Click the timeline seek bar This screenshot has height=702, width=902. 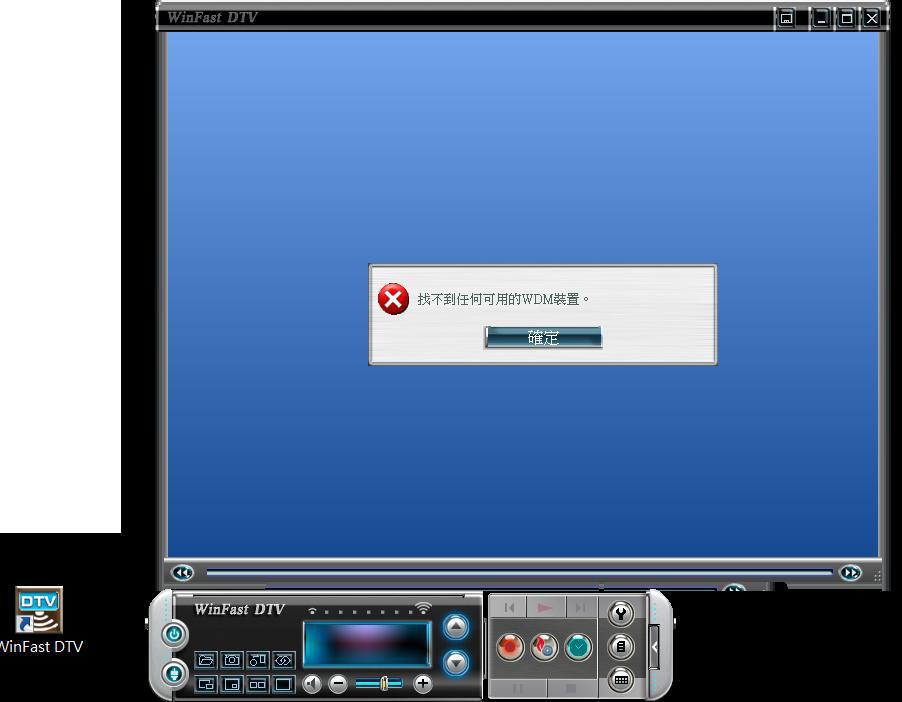pos(519,573)
